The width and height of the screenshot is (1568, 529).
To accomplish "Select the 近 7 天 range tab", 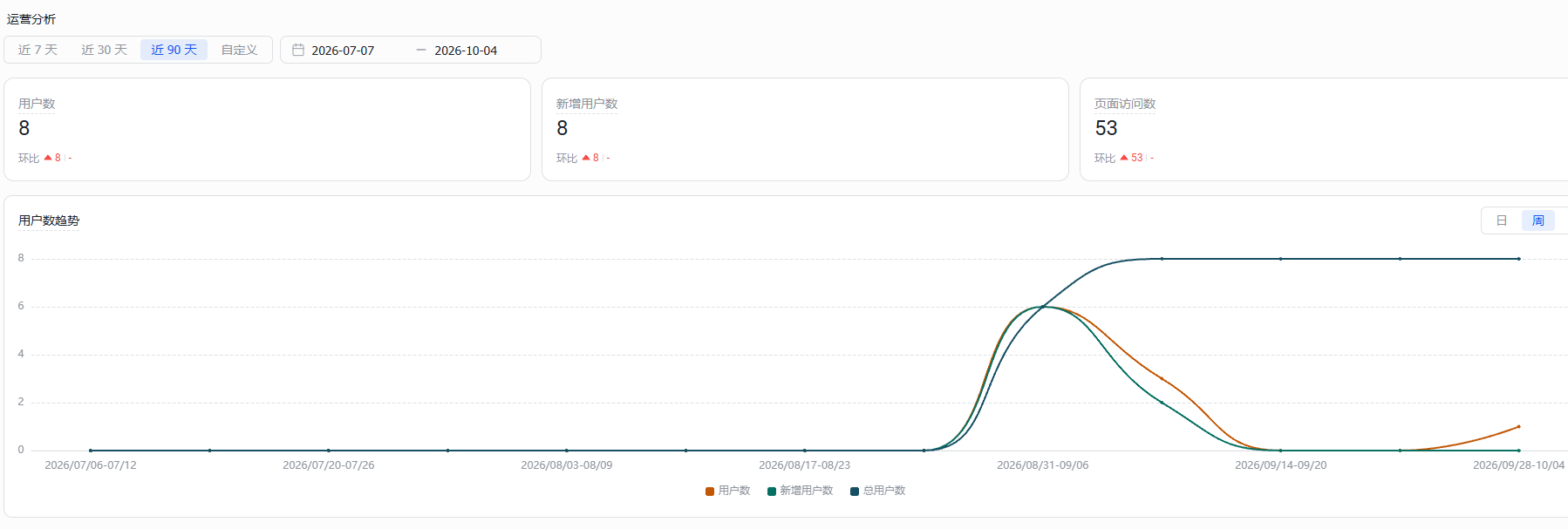I will (37, 50).
